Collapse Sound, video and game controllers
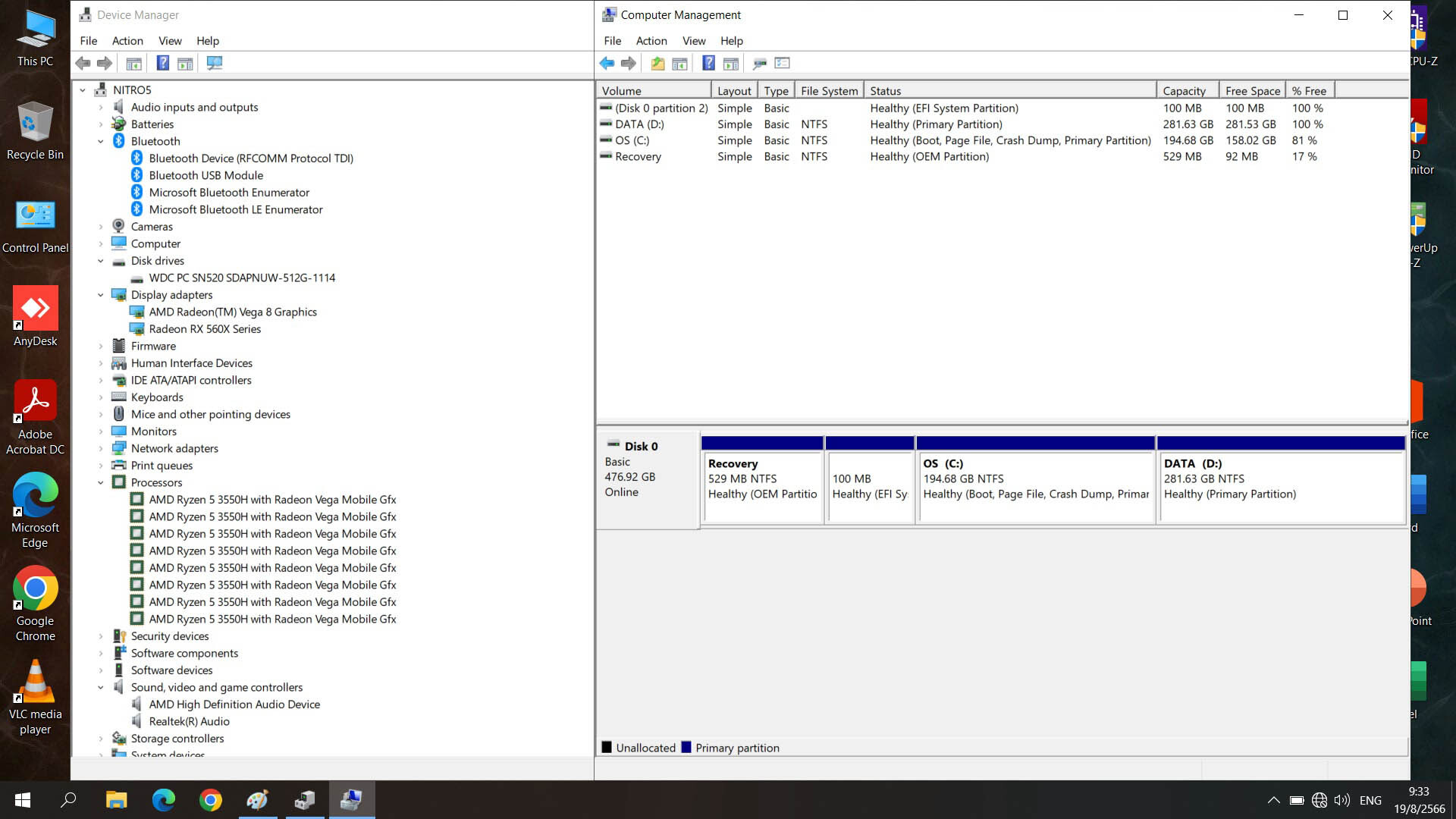The width and height of the screenshot is (1456, 819). [100, 688]
